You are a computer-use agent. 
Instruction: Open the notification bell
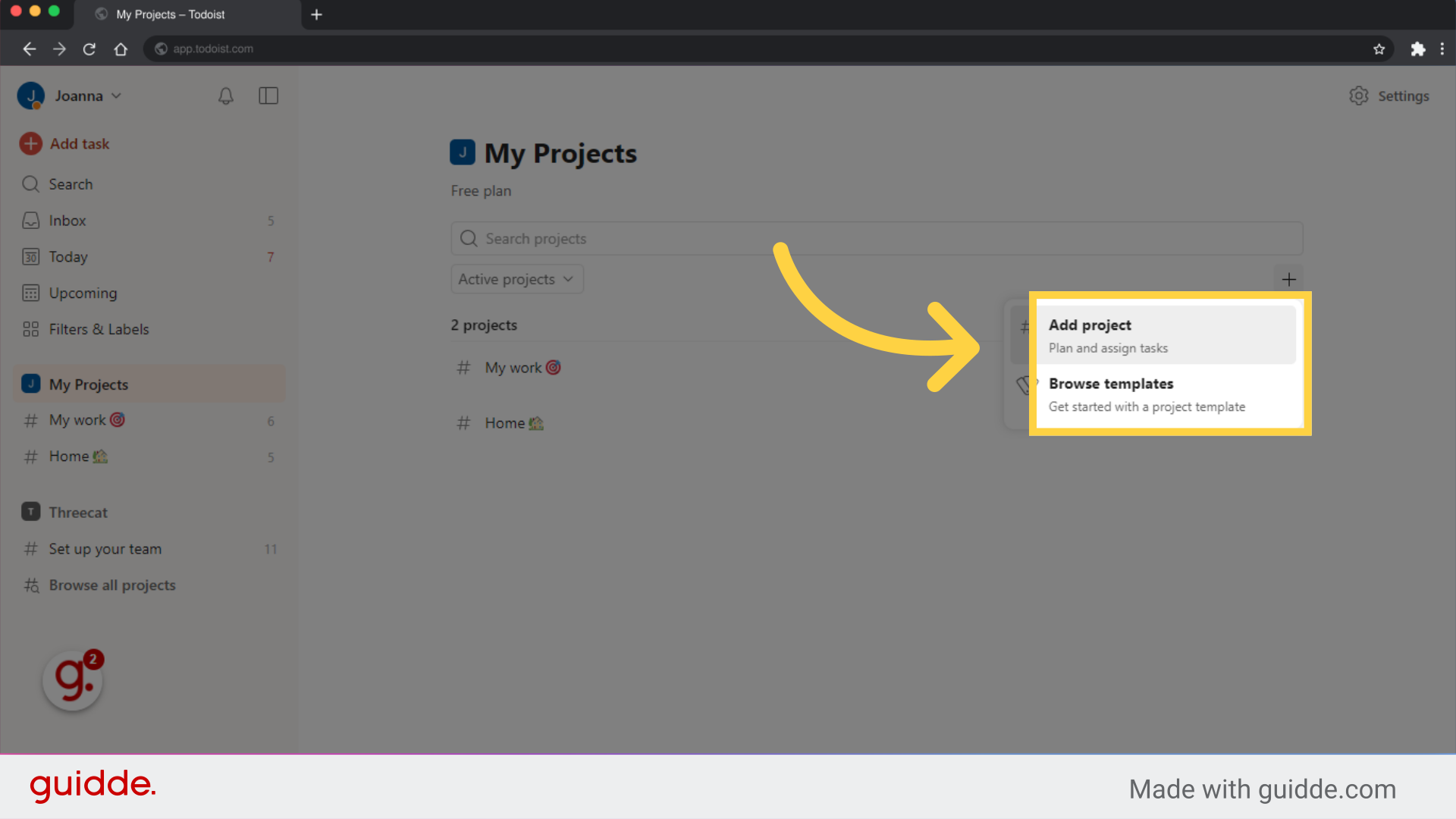pyautogui.click(x=225, y=96)
